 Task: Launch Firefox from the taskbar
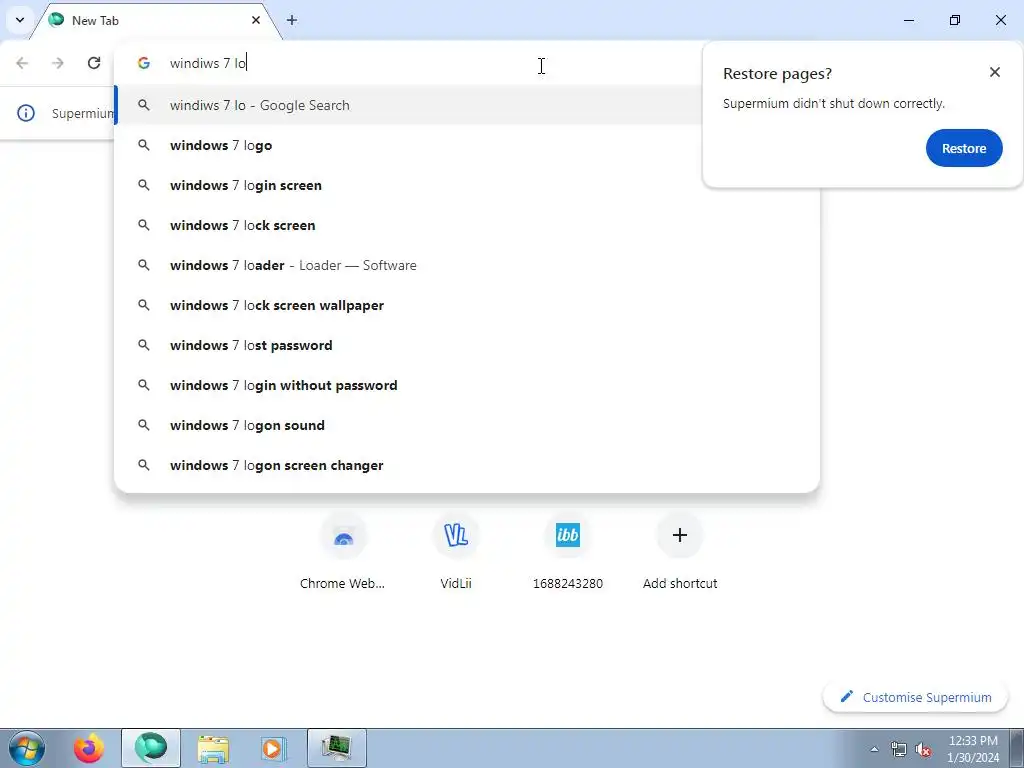89,748
